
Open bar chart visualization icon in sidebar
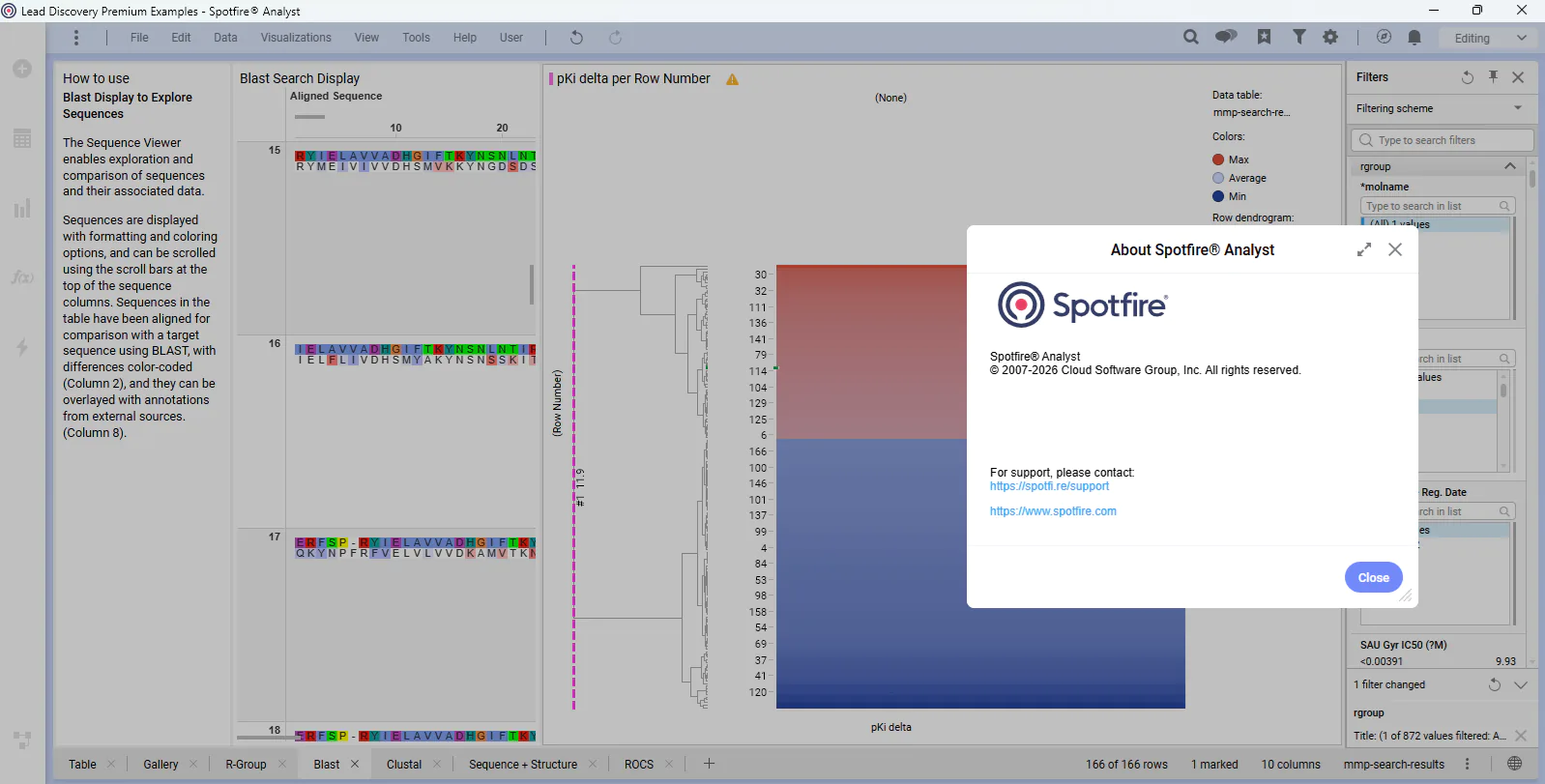click(22, 208)
